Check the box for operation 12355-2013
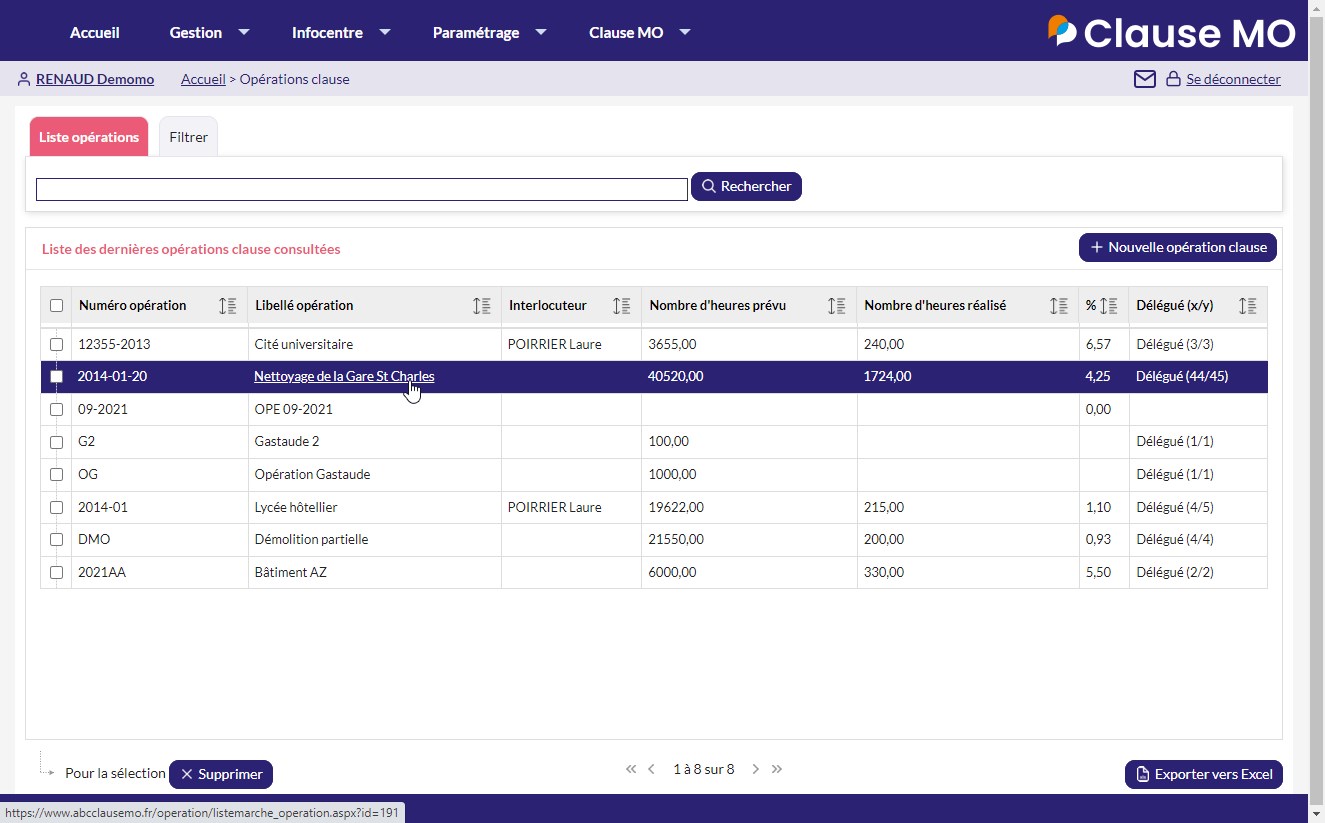1325x823 pixels. coord(57,344)
